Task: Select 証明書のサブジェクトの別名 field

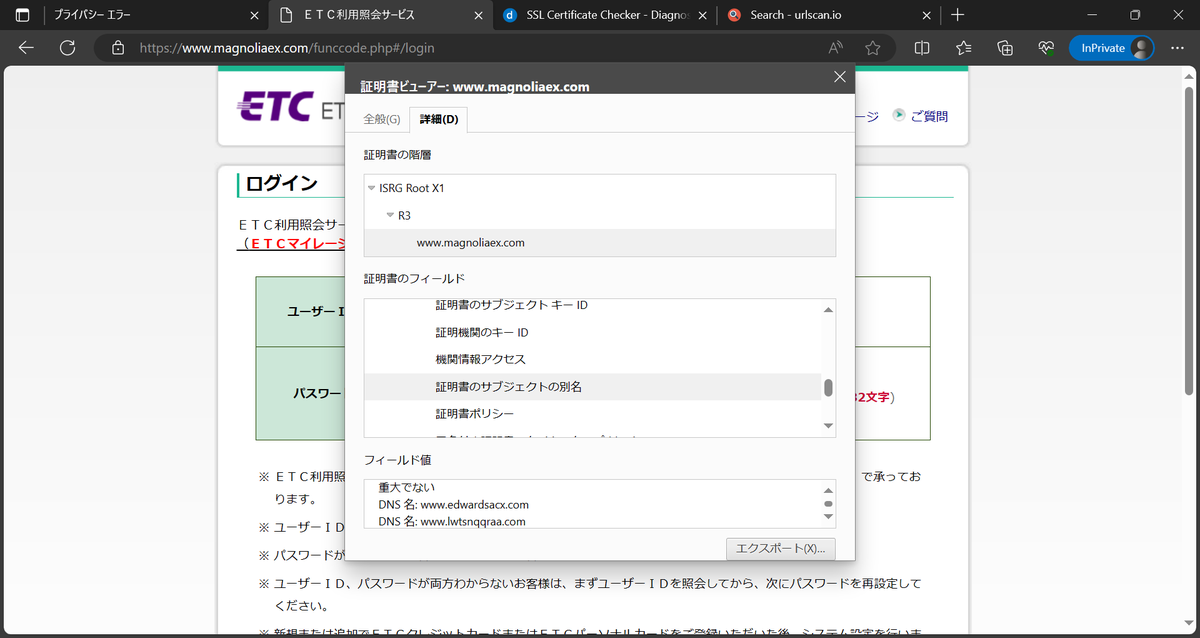Action: click(x=592, y=386)
